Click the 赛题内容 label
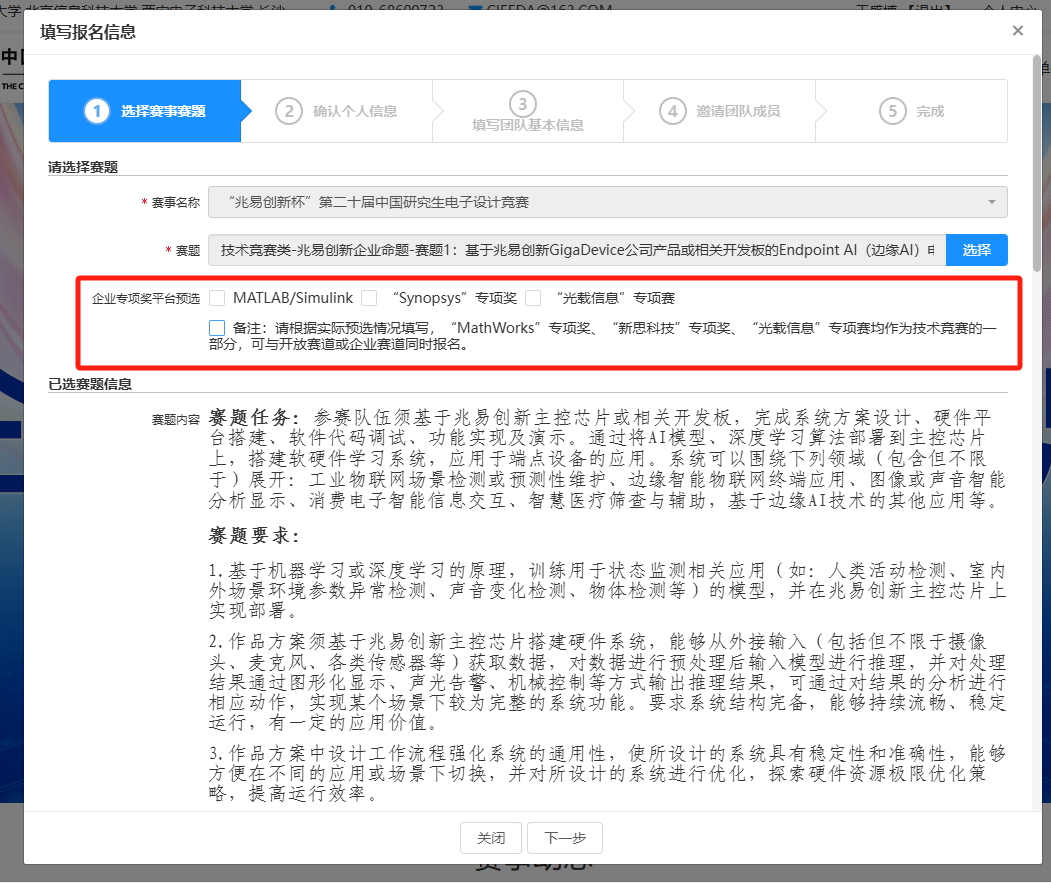 (176, 420)
